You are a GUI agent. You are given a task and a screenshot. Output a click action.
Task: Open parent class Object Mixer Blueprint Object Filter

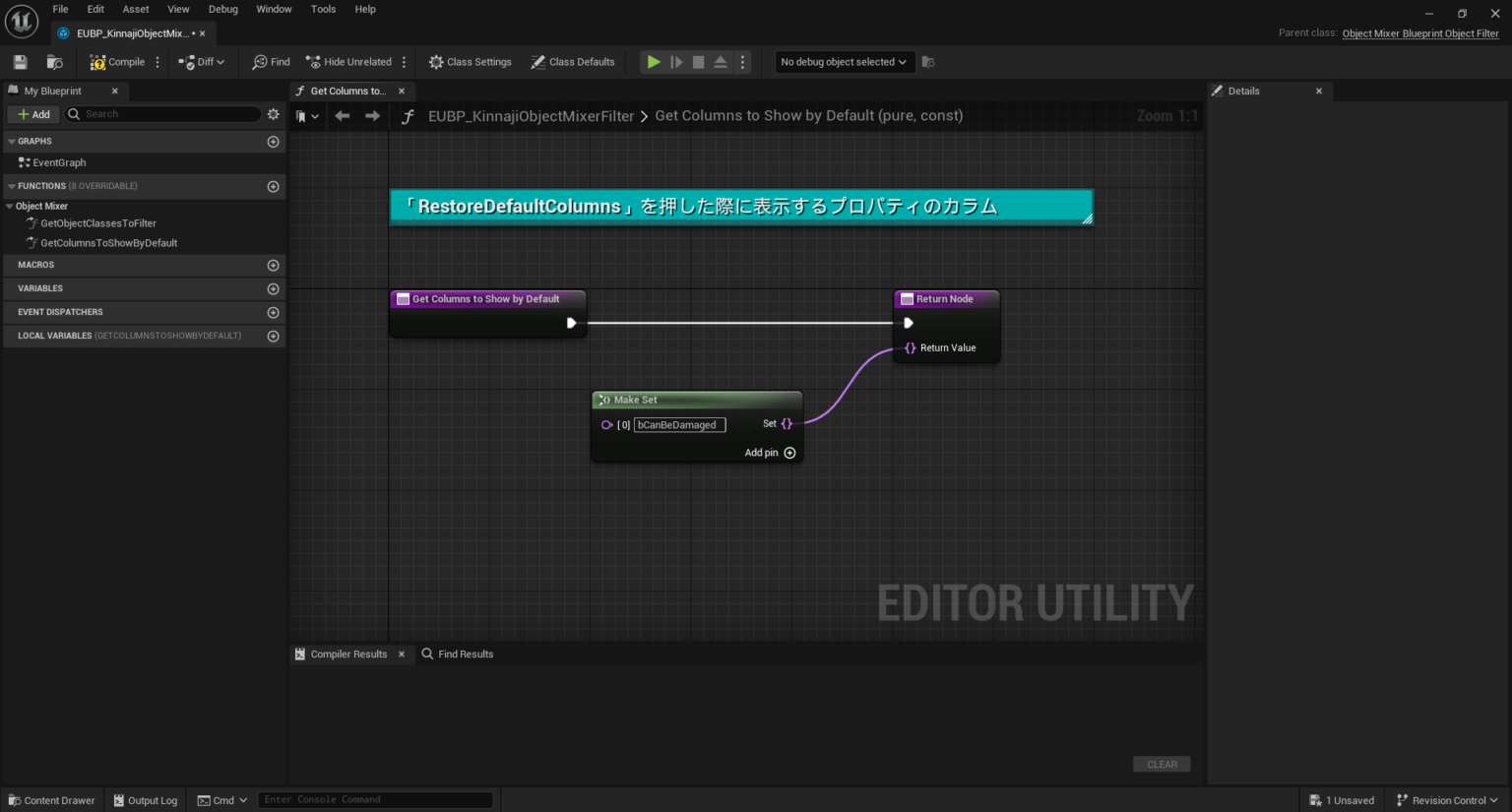(x=1420, y=32)
